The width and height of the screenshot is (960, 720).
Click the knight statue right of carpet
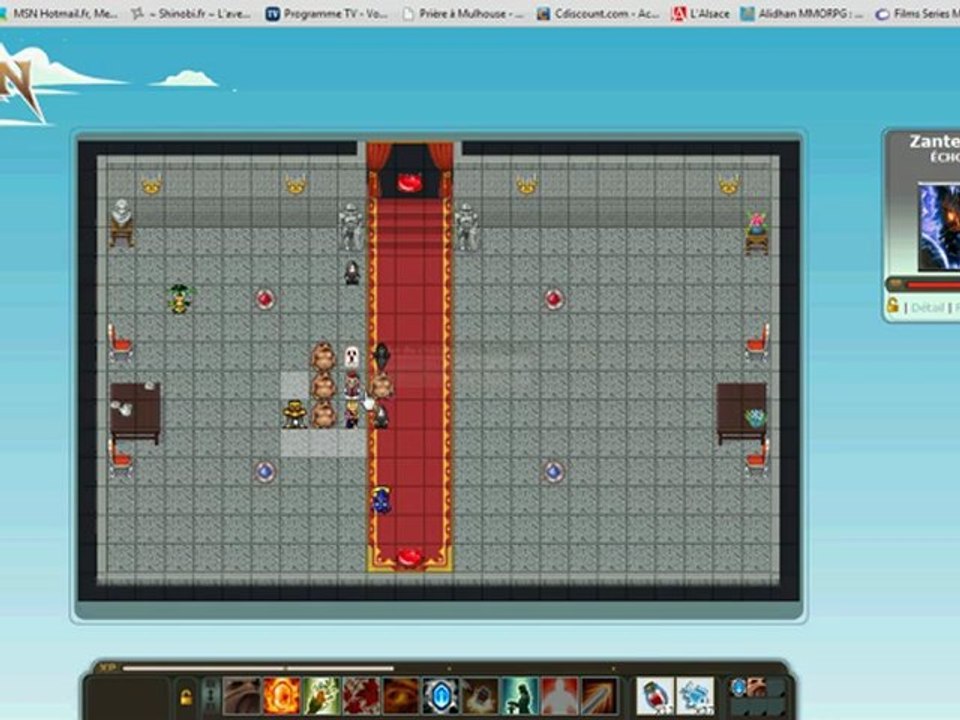(x=467, y=227)
